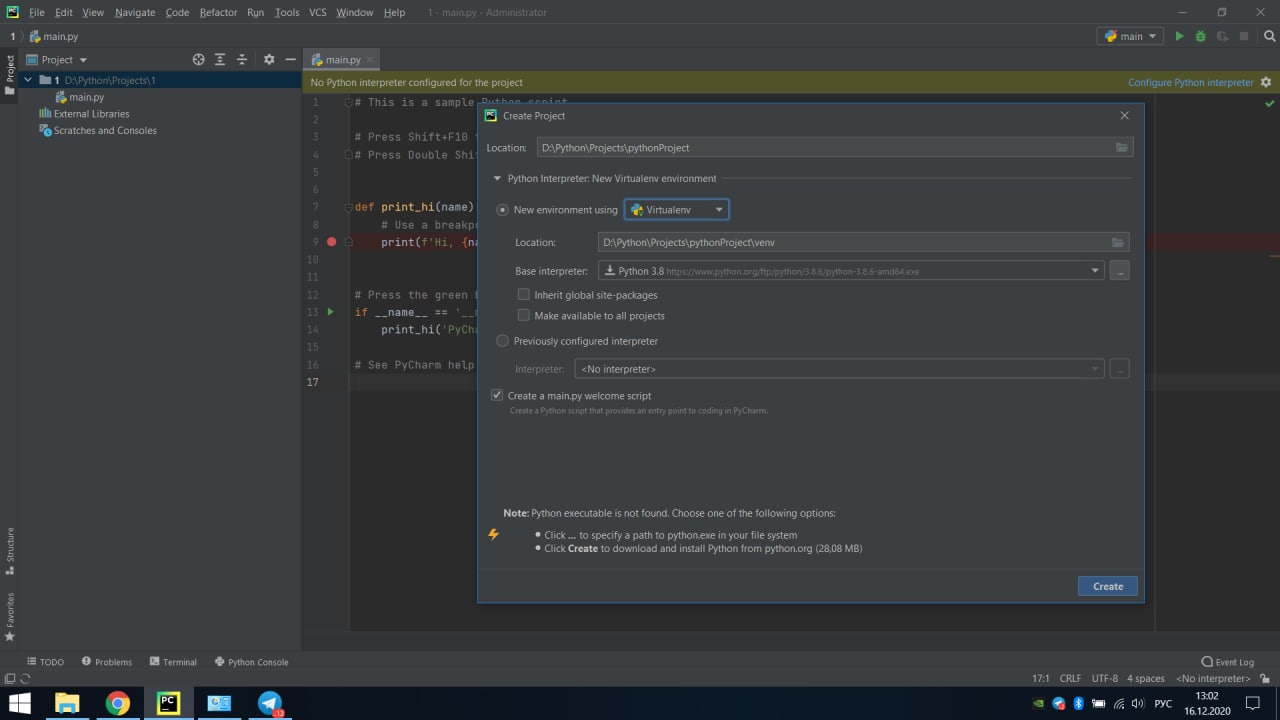The image size is (1280, 720).
Task: Collapse all items in Project panel
Action: tap(242, 60)
